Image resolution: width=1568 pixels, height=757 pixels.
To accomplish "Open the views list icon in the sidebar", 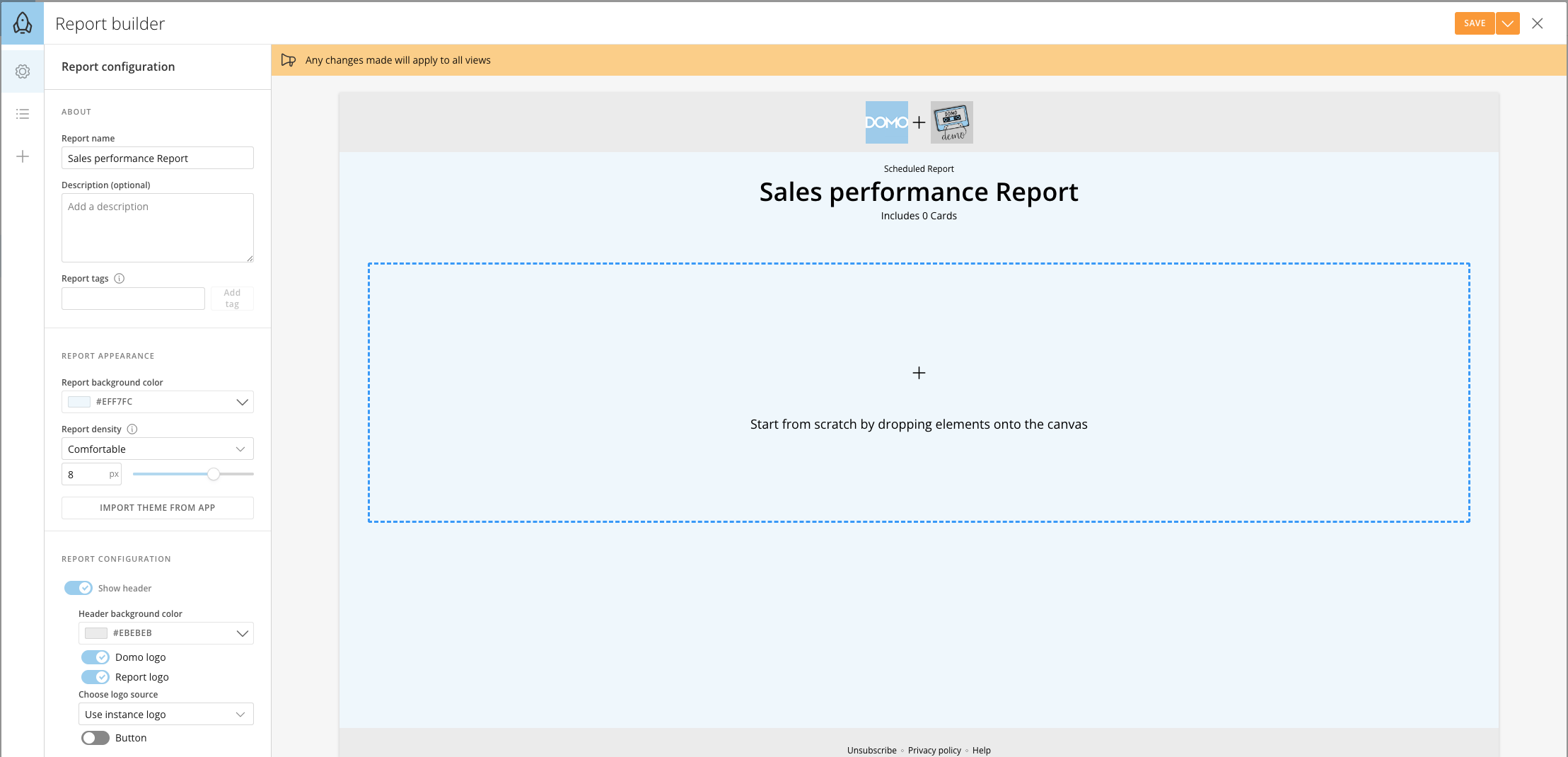I will click(23, 114).
